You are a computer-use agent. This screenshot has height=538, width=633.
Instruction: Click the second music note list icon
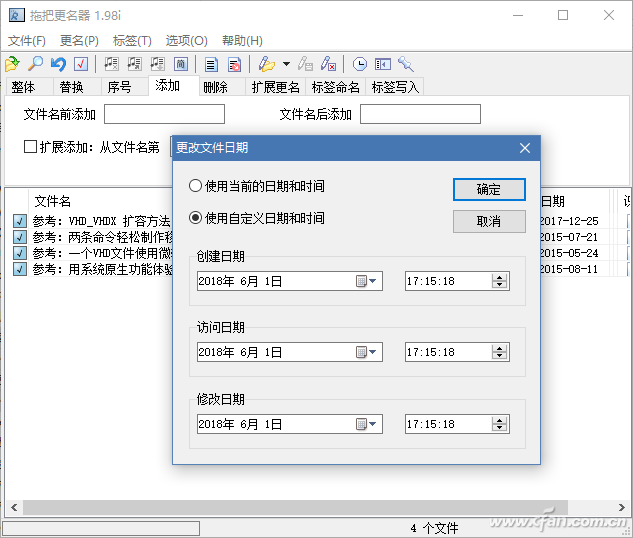(x=134, y=64)
